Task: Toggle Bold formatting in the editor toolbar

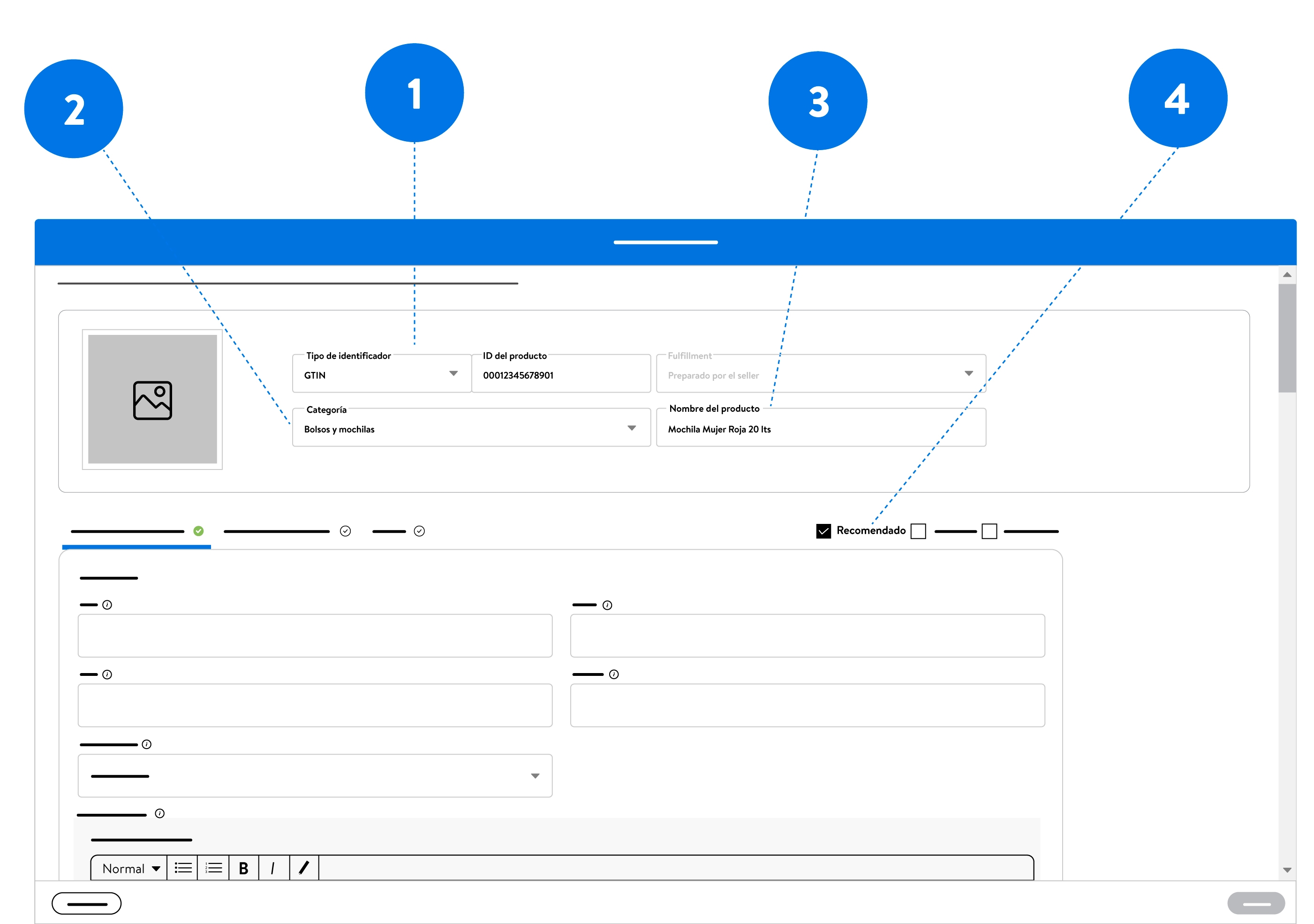Action: point(244,869)
